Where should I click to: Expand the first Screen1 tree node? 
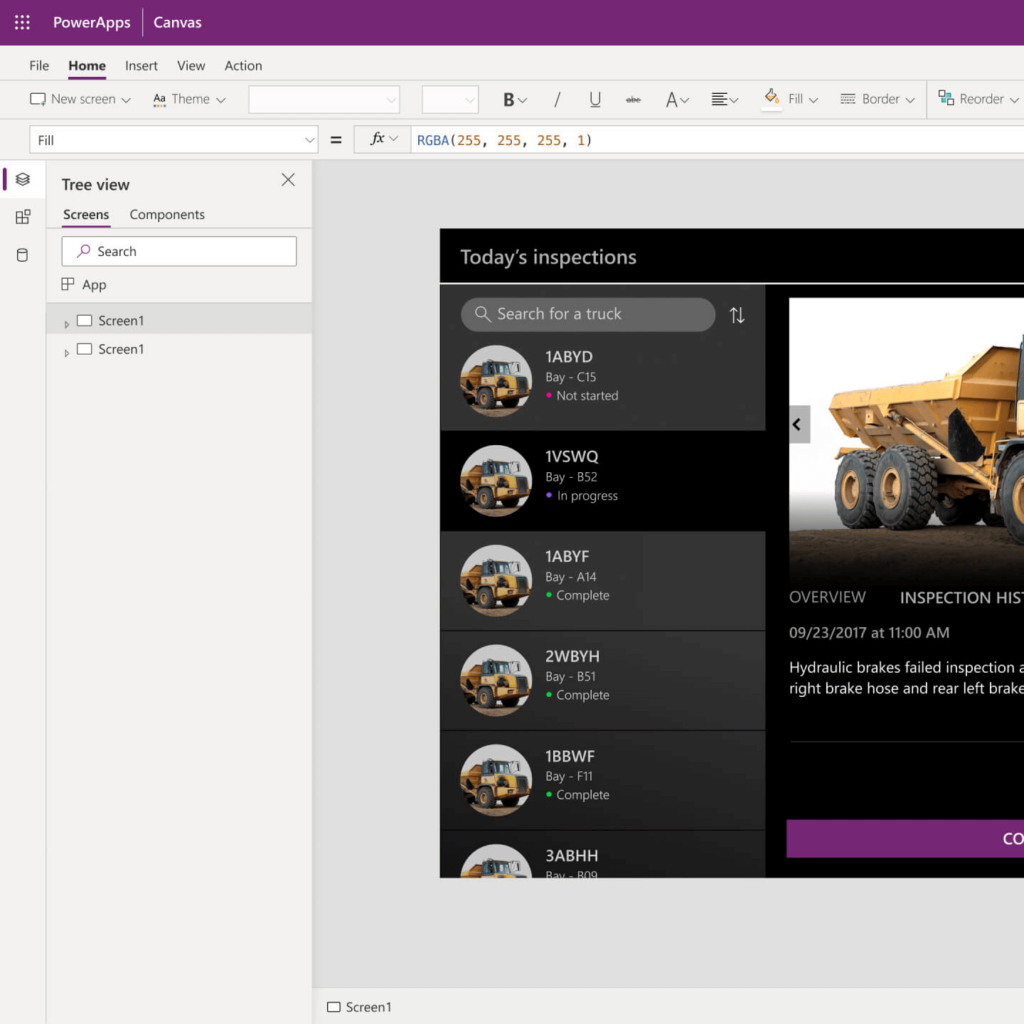pyautogui.click(x=66, y=320)
